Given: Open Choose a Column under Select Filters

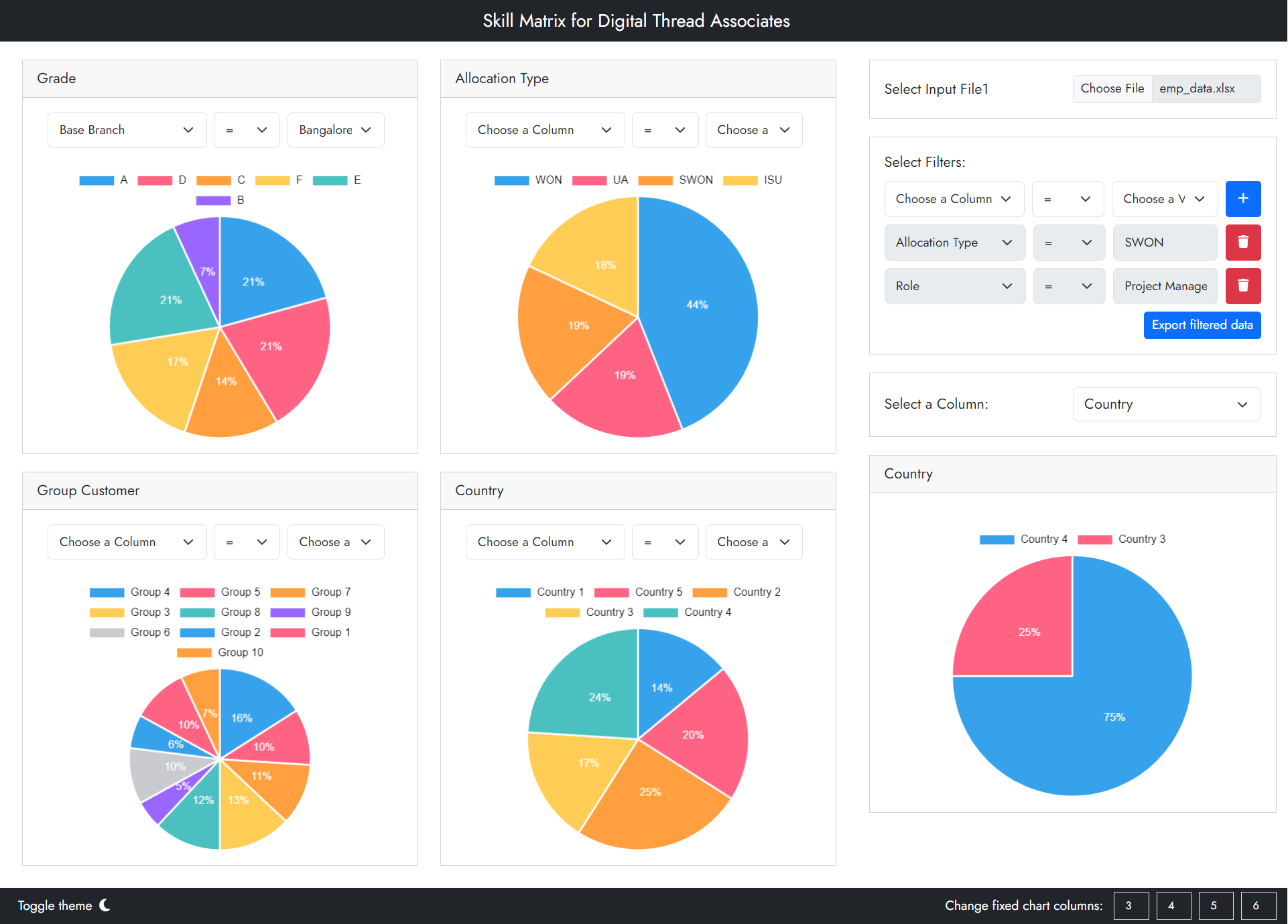Looking at the screenshot, I should coord(954,199).
